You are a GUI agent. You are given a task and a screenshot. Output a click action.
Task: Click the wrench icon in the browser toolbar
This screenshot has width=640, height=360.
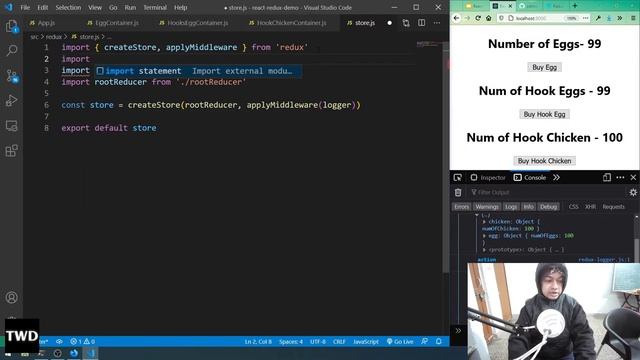point(598,18)
